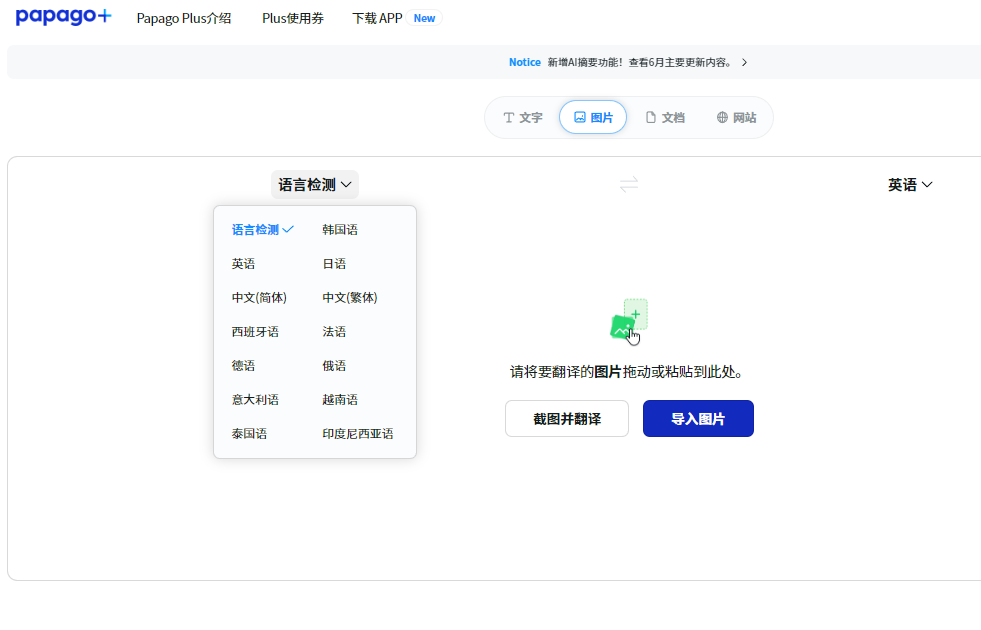Collapse the 语言检测 source language dropdown
The height and width of the screenshot is (630, 981).
click(x=315, y=185)
